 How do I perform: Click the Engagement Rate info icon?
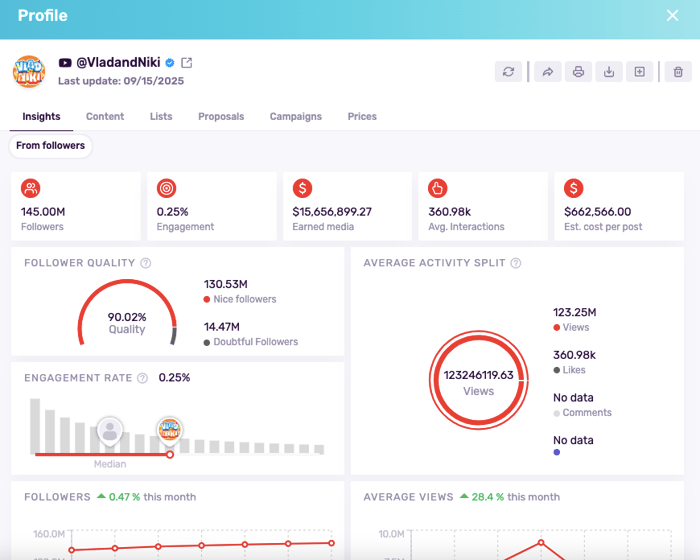tap(142, 378)
